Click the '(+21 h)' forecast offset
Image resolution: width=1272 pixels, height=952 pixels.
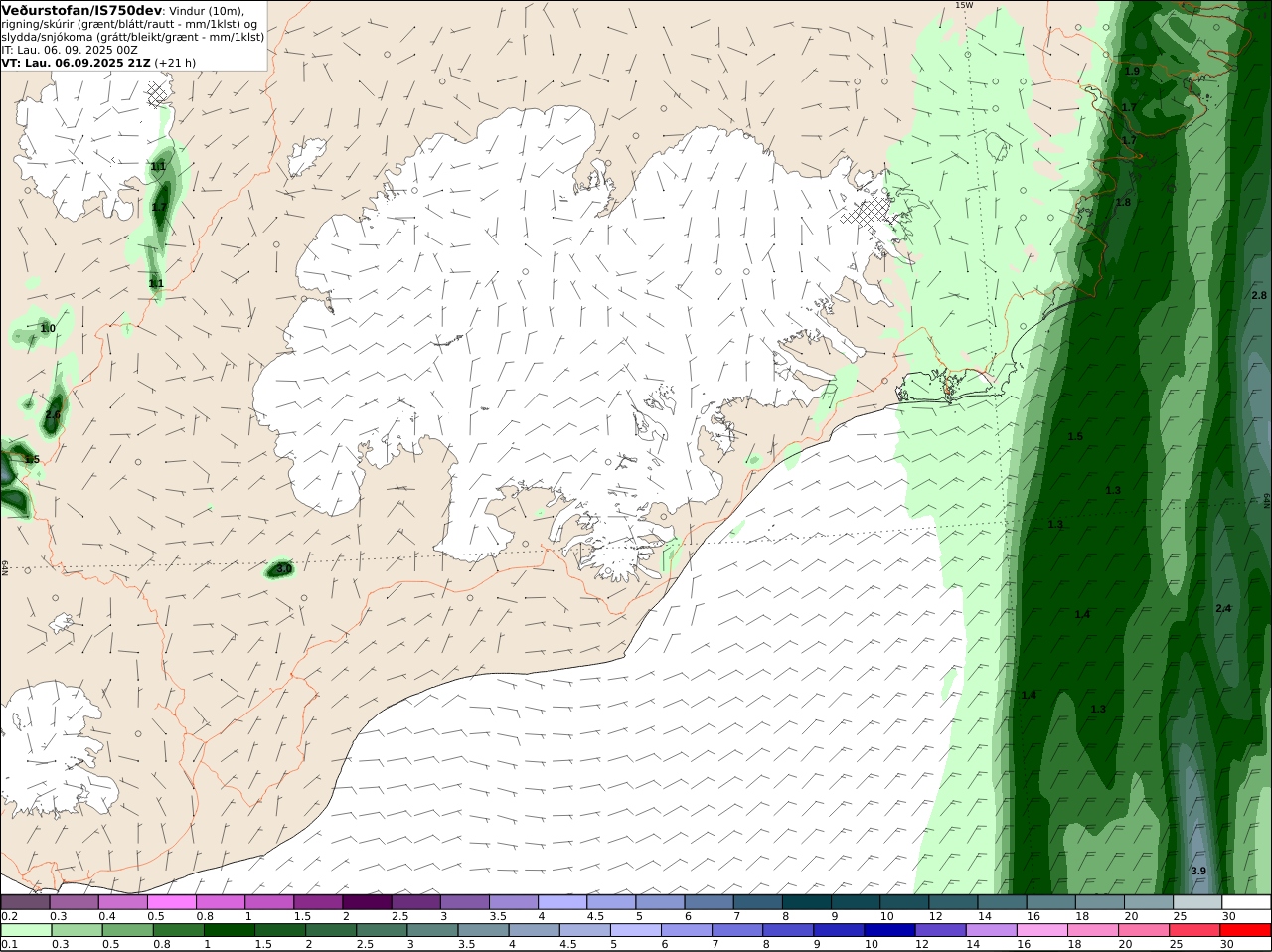175,62
